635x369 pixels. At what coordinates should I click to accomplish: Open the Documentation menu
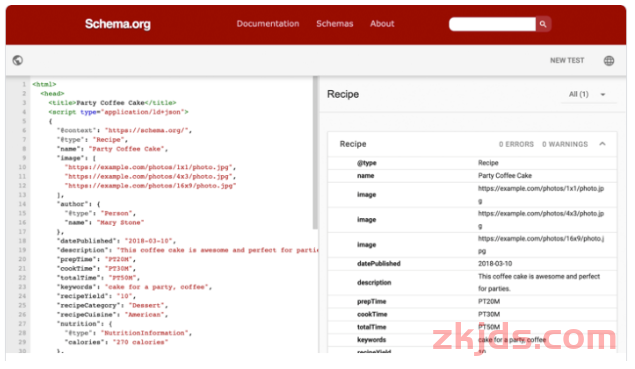coord(268,24)
